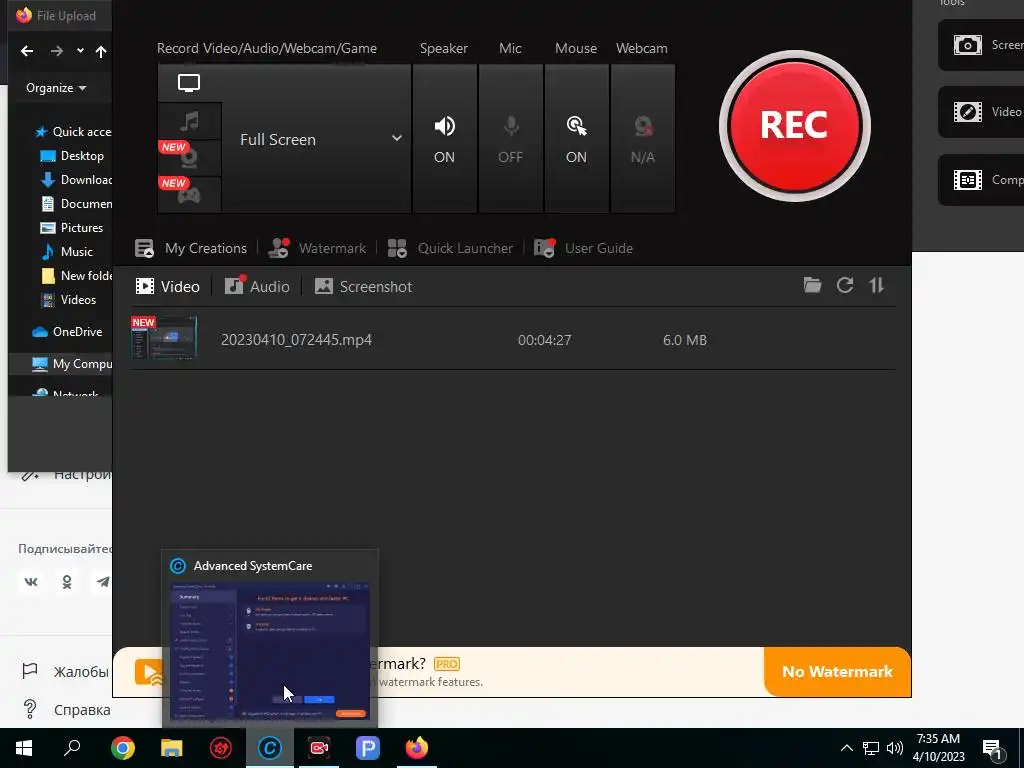Viewport: 1024px width, 768px height.
Task: Select My Computer in the navigation tree
Action: pyautogui.click(x=72, y=364)
